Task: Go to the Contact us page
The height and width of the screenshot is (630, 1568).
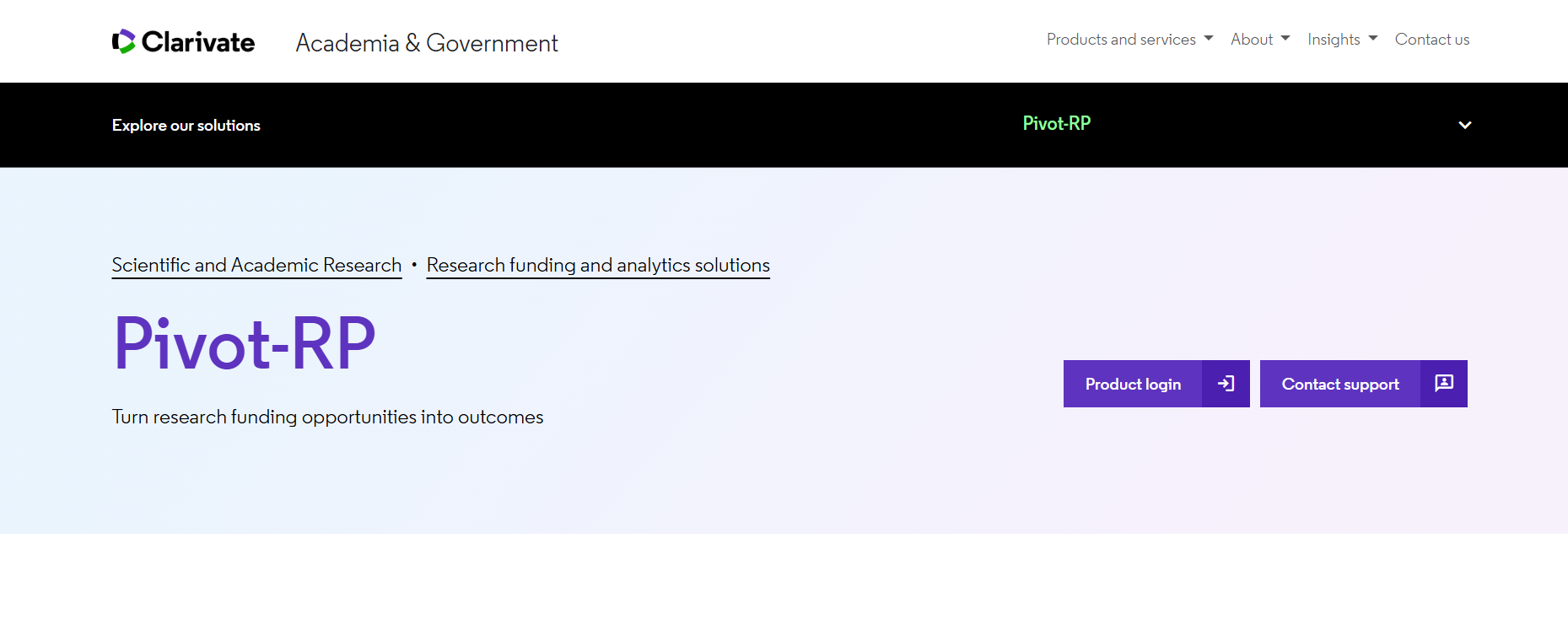Action: [x=1431, y=40]
